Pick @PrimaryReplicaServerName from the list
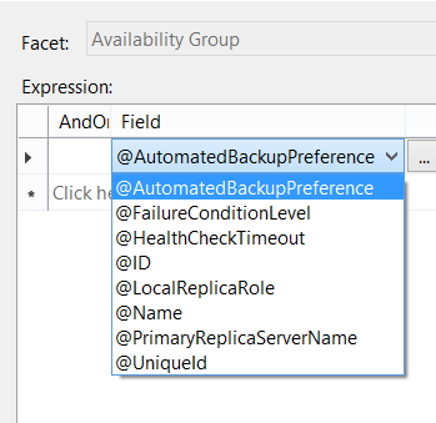 258,338
